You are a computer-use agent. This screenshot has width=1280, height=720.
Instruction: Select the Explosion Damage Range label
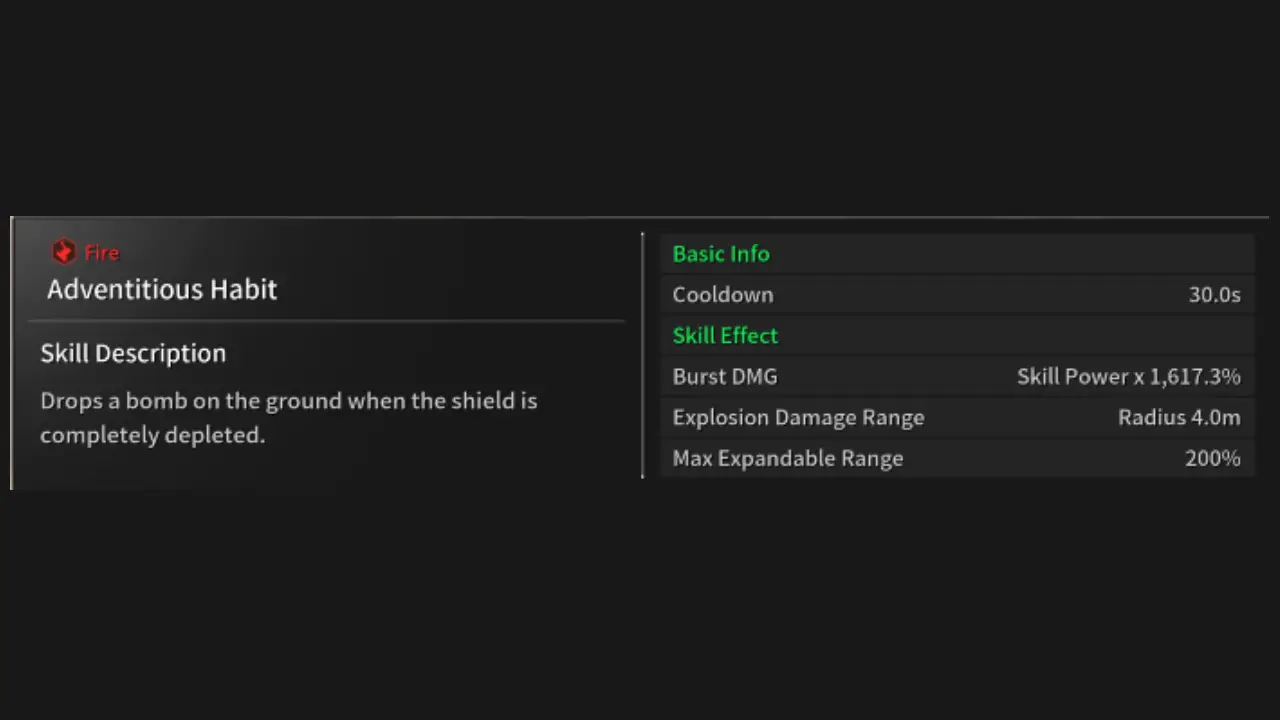coord(798,418)
